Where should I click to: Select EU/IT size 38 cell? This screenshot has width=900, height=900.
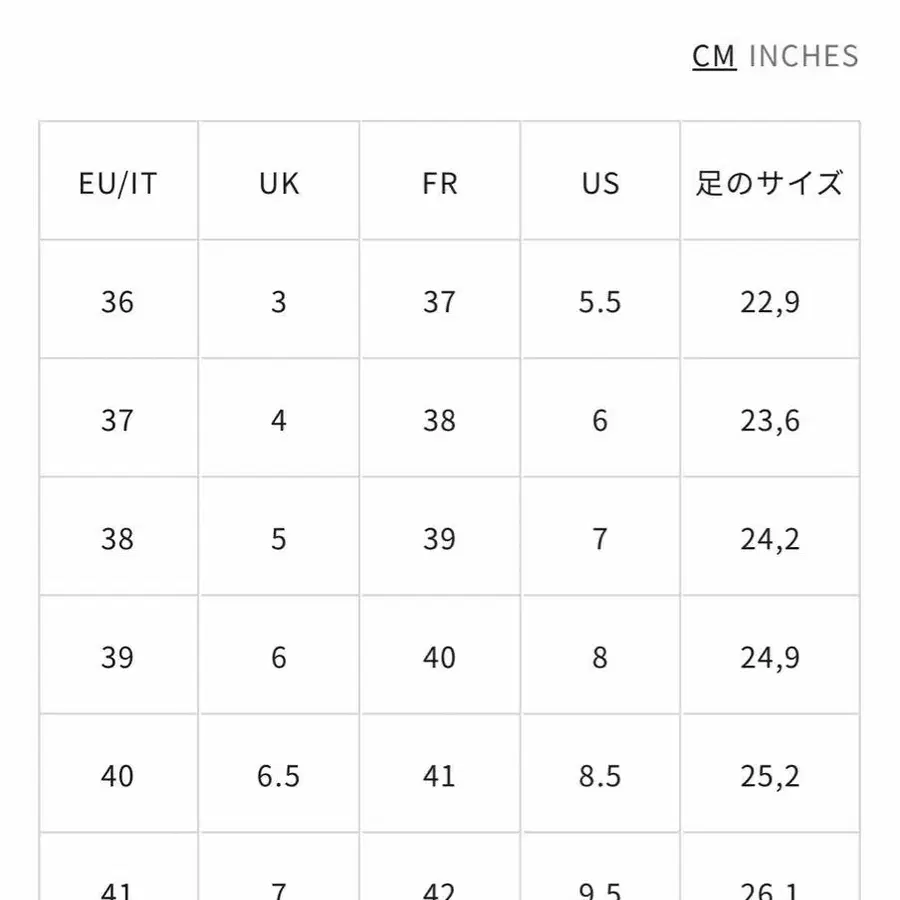tap(118, 539)
